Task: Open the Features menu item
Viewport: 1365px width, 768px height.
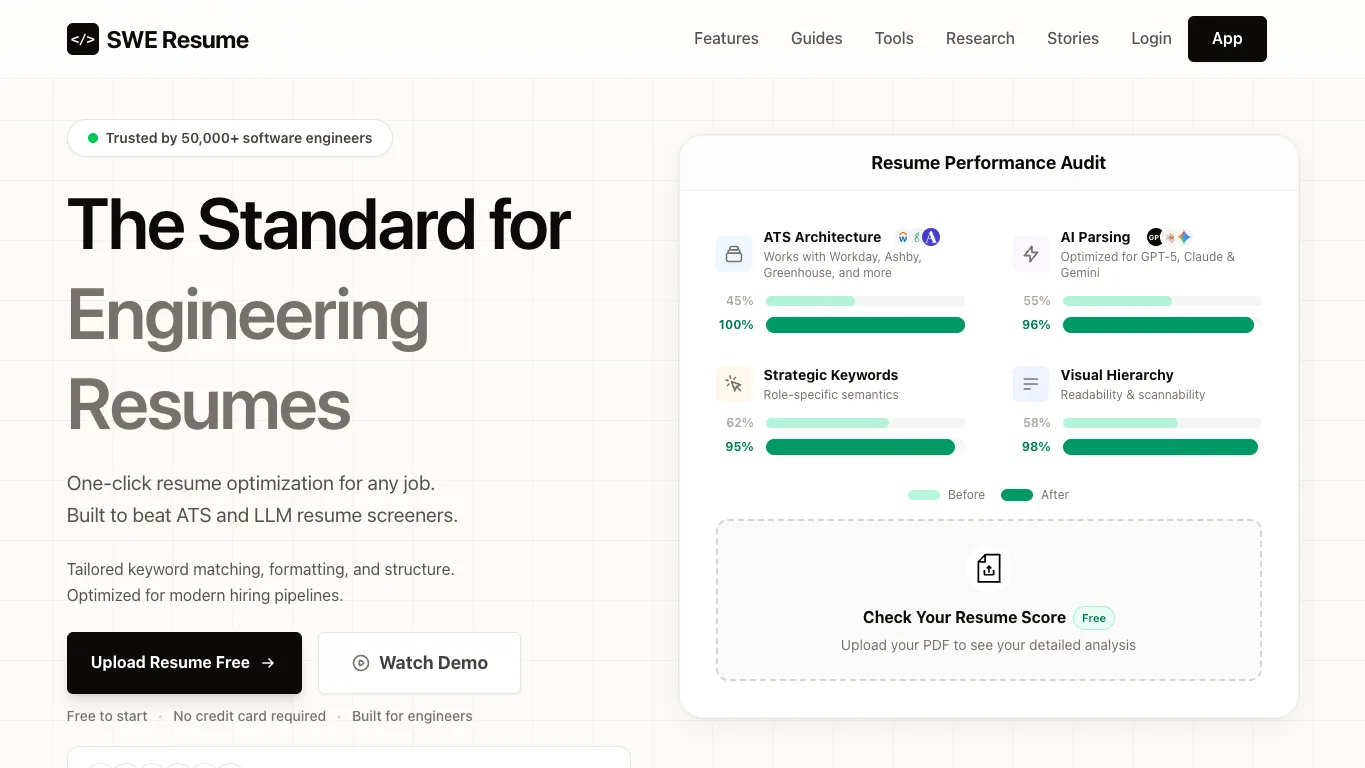Action: pos(726,38)
